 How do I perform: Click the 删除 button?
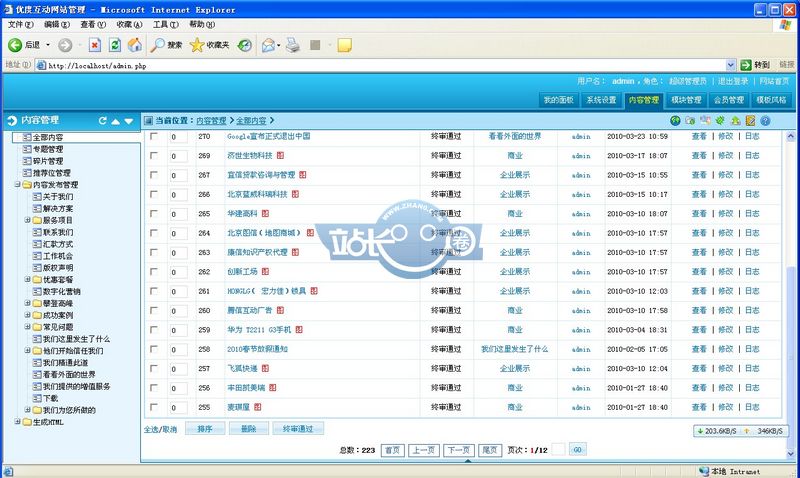(248, 429)
